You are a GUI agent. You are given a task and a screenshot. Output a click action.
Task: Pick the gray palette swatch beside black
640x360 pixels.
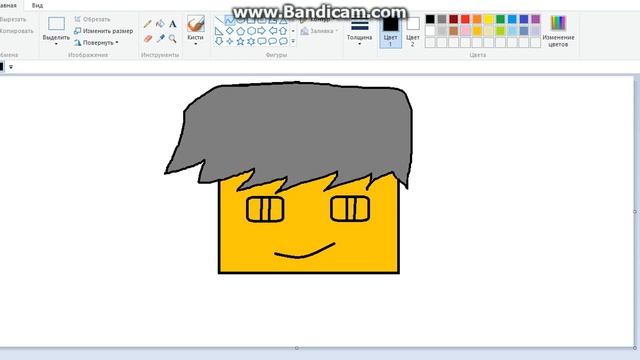[x=442, y=19]
